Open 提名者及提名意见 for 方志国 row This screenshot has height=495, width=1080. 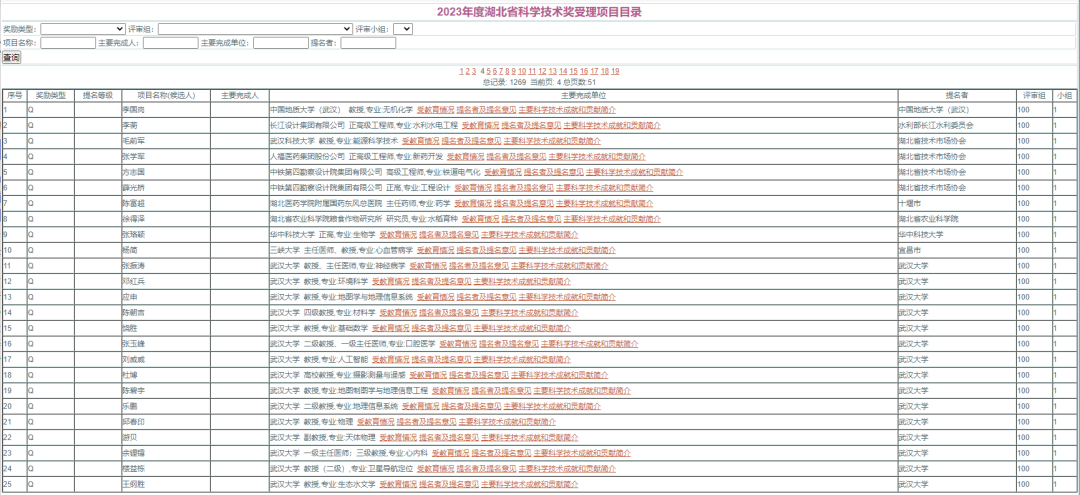point(554,171)
